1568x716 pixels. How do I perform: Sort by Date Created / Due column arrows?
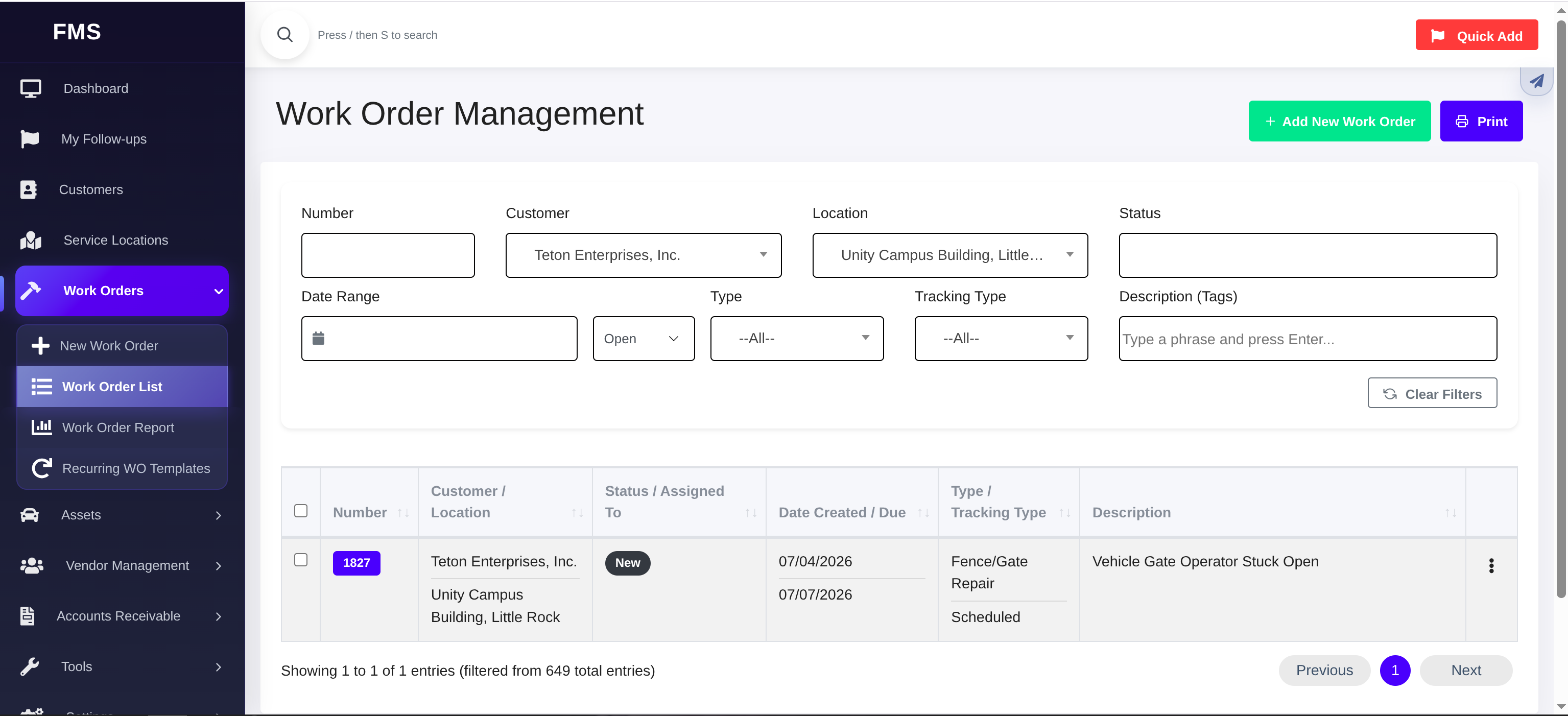[x=923, y=513]
